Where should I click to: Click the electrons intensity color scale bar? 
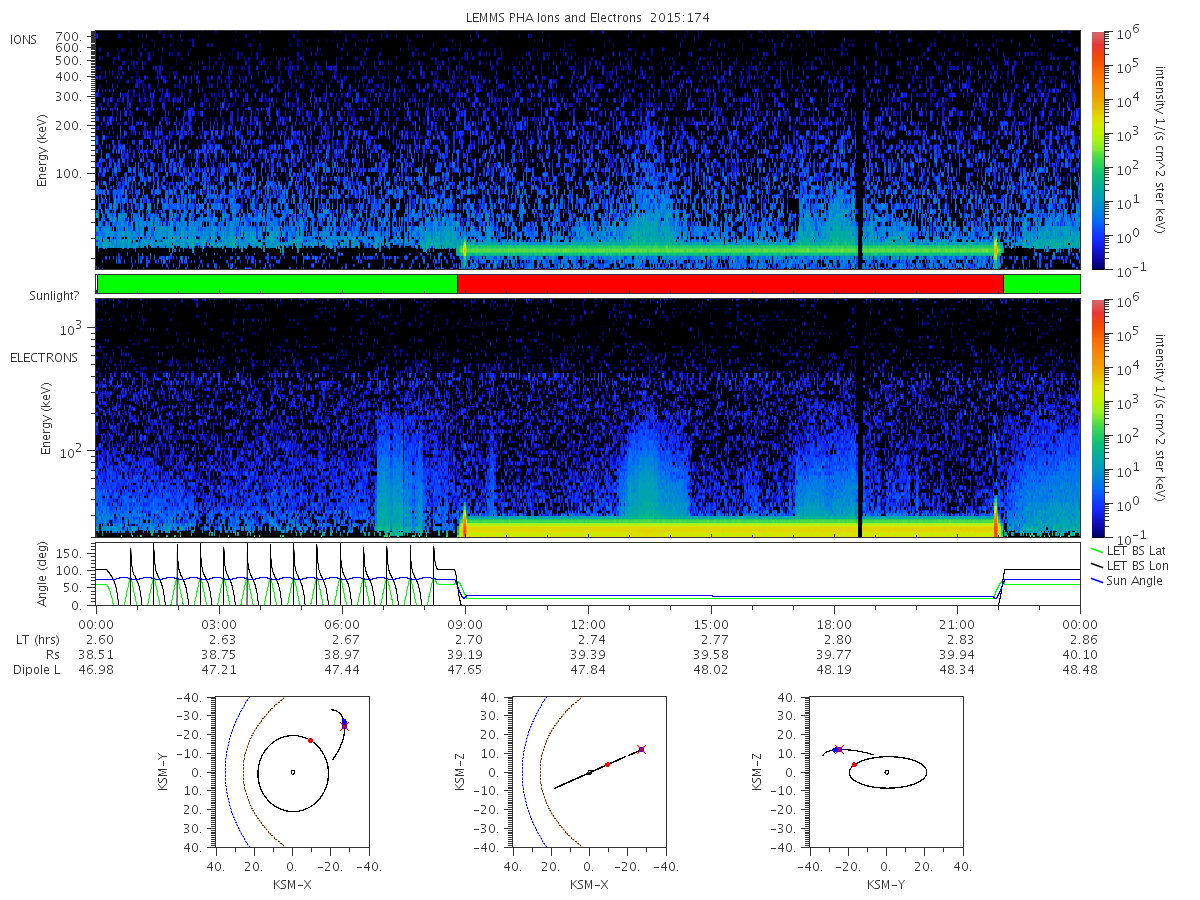pos(1097,418)
